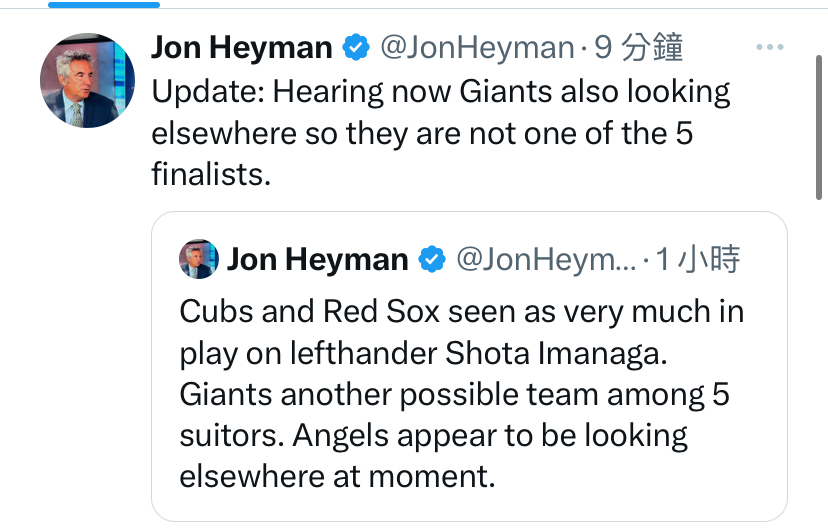Click the @JonHeyman handle on the top tweet
Screen dimensions: 828x530
pyautogui.click(x=477, y=48)
